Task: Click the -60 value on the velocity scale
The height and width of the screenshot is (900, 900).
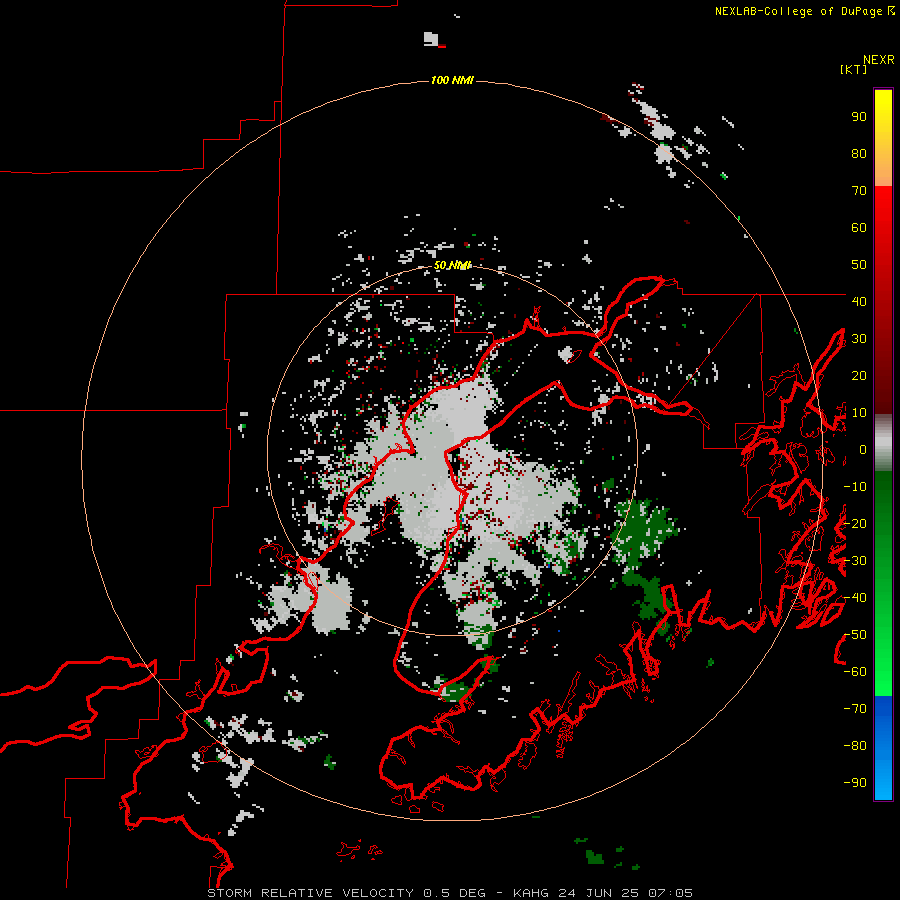Action: [855, 672]
